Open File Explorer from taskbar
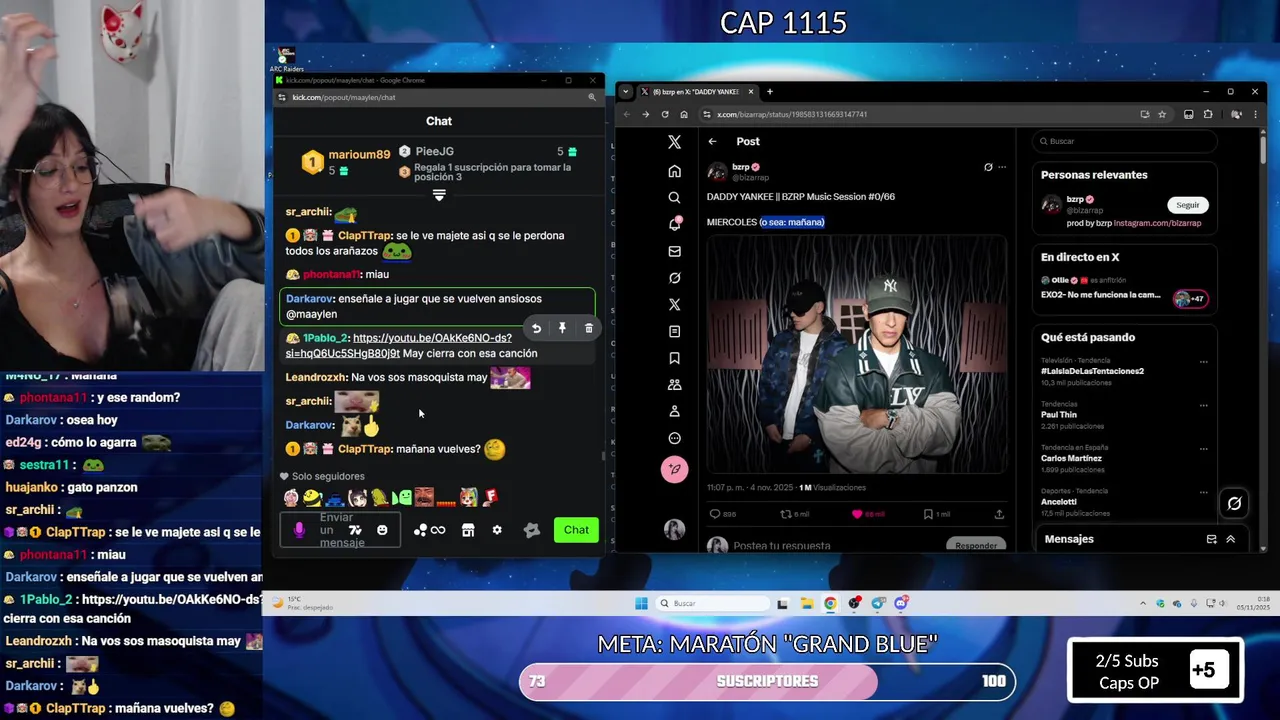 pyautogui.click(x=806, y=603)
